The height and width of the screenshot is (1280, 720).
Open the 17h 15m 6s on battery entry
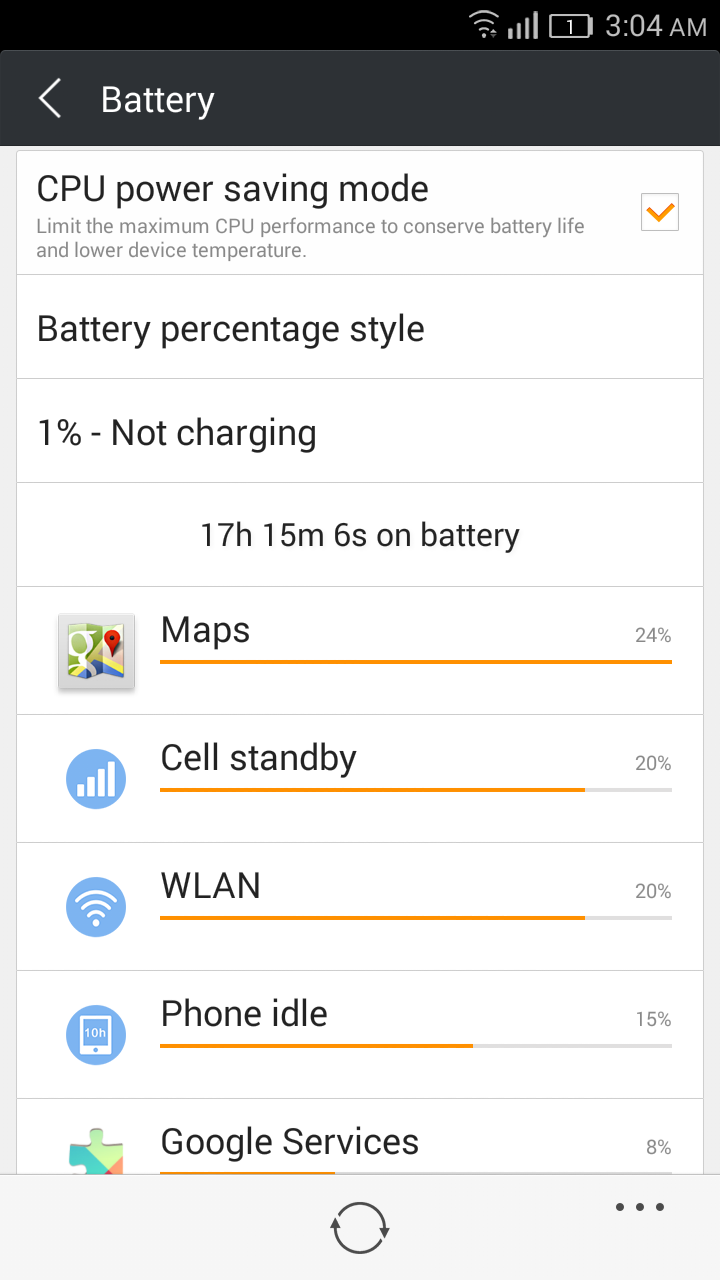point(360,536)
